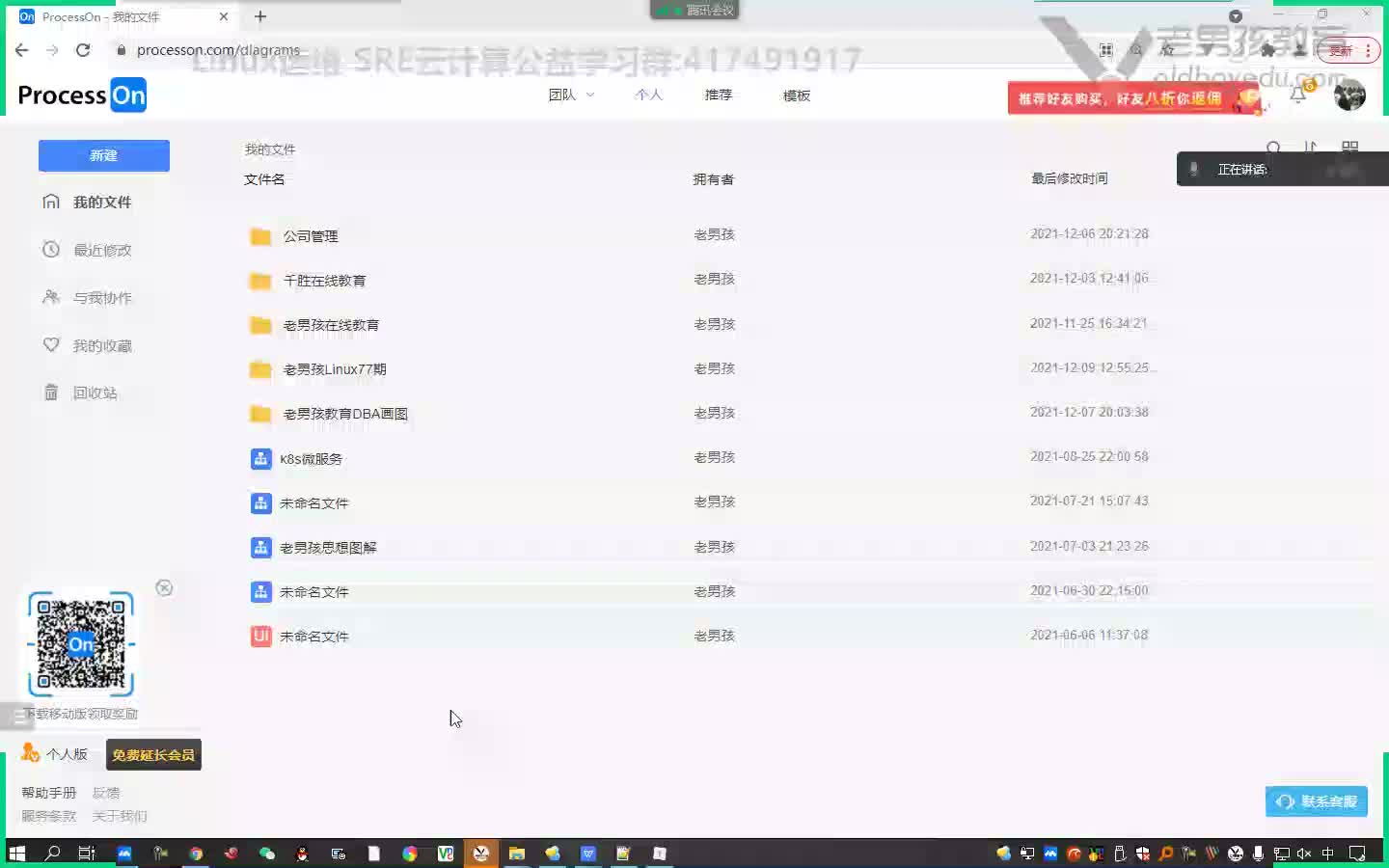
Task: Open 我的收藏 in the sidebar
Action: (102, 345)
